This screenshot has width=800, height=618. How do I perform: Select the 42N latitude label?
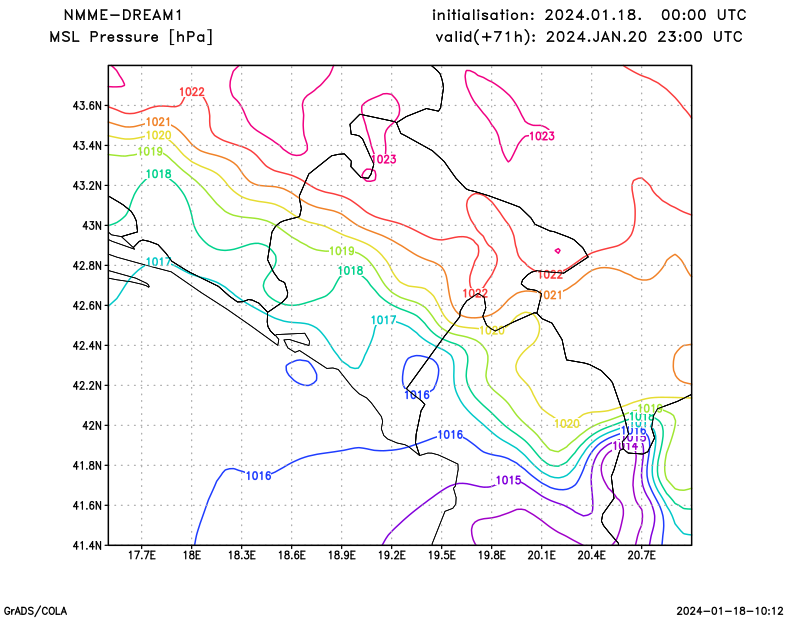(x=92, y=425)
